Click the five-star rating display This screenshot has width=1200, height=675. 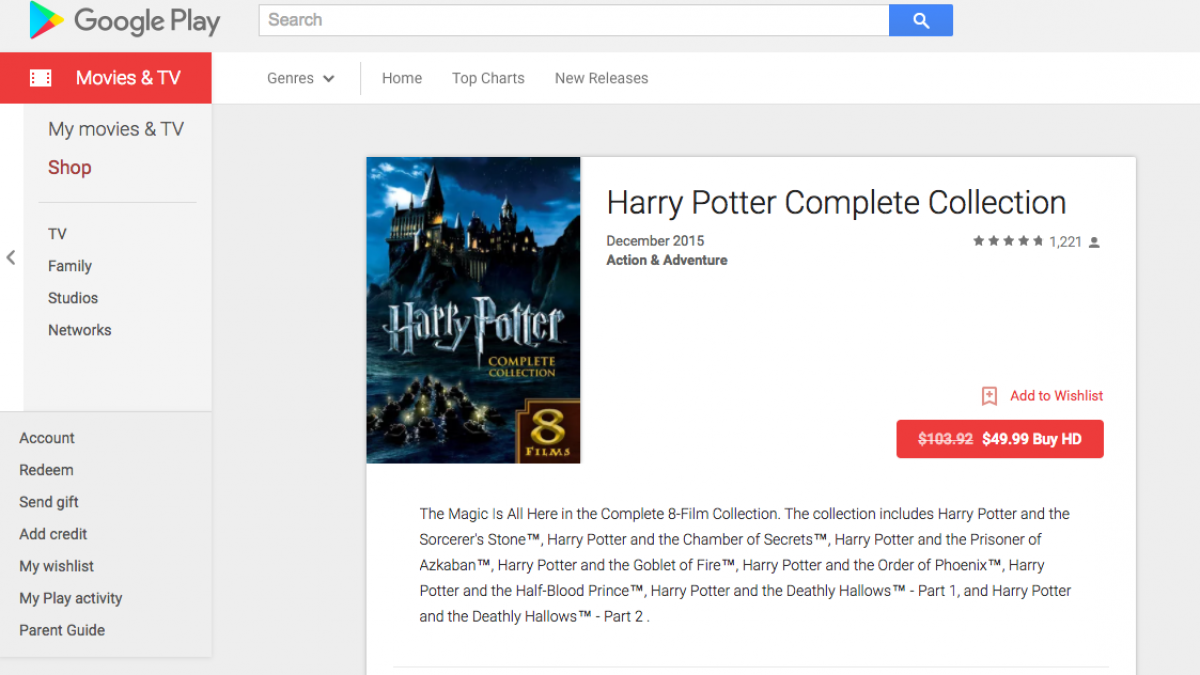pos(1008,241)
